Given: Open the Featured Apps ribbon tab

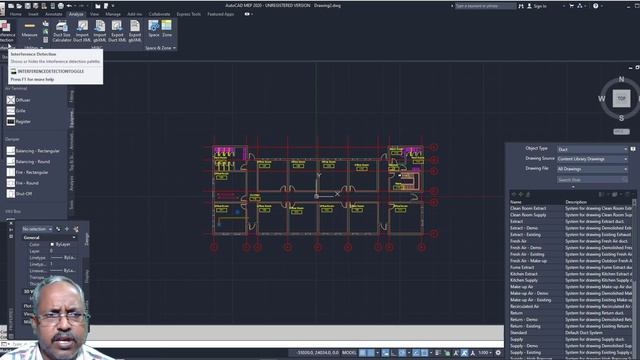Looking at the screenshot, I should [220, 14].
